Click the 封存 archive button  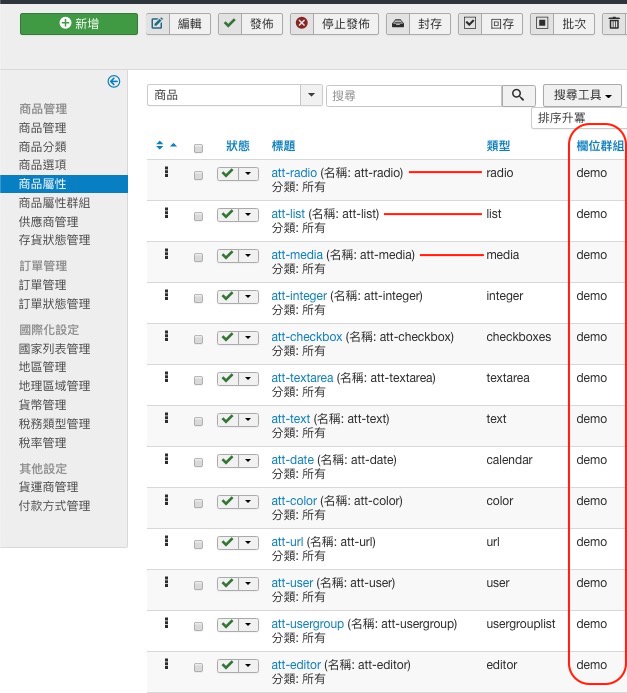coord(419,24)
